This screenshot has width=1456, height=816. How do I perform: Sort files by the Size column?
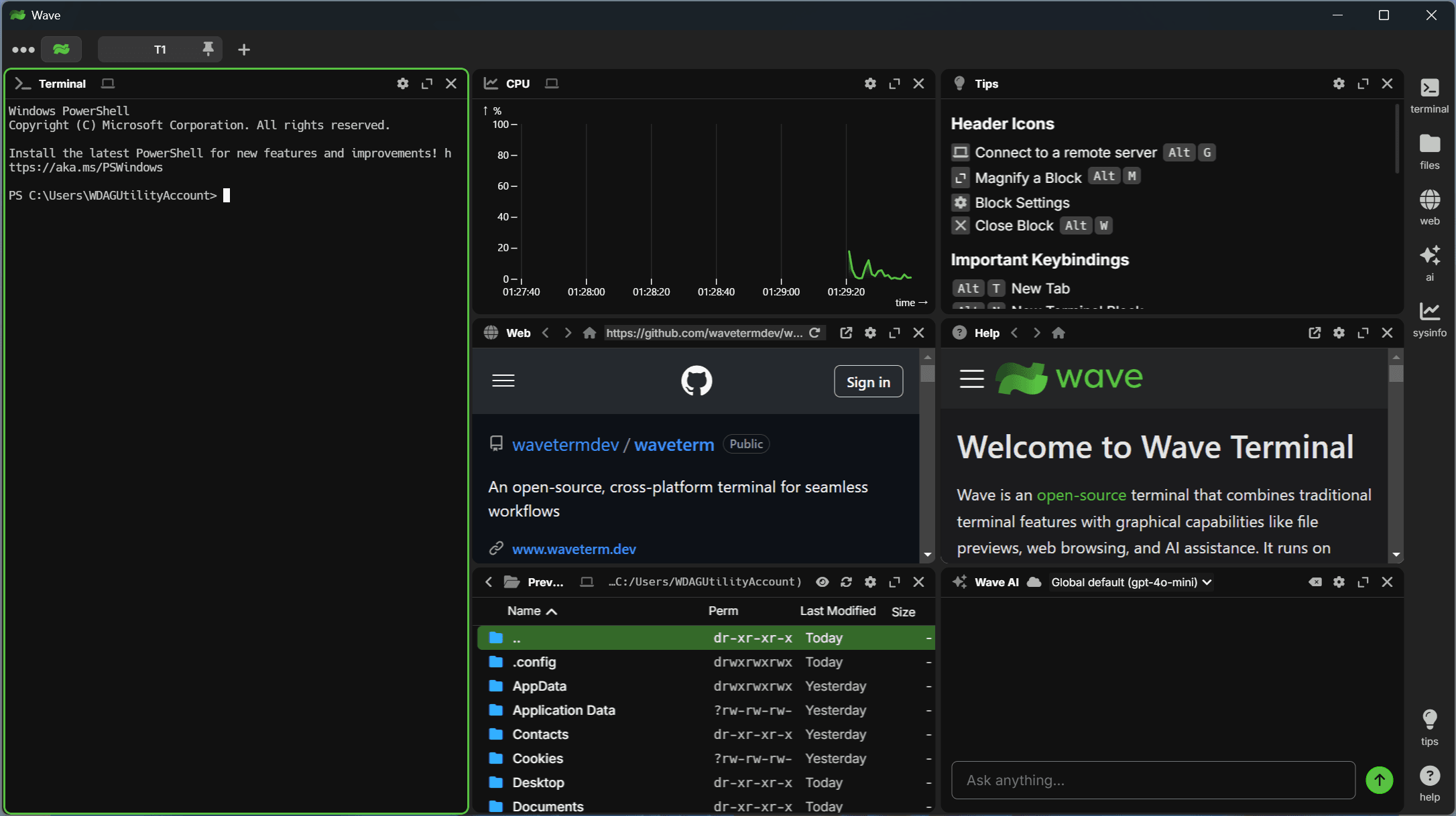click(903, 612)
